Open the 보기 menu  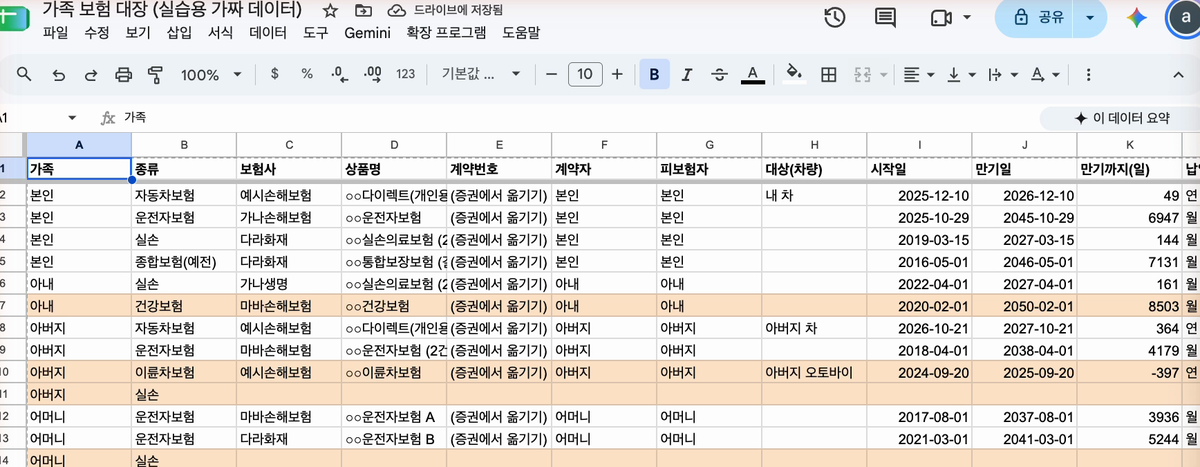138,33
